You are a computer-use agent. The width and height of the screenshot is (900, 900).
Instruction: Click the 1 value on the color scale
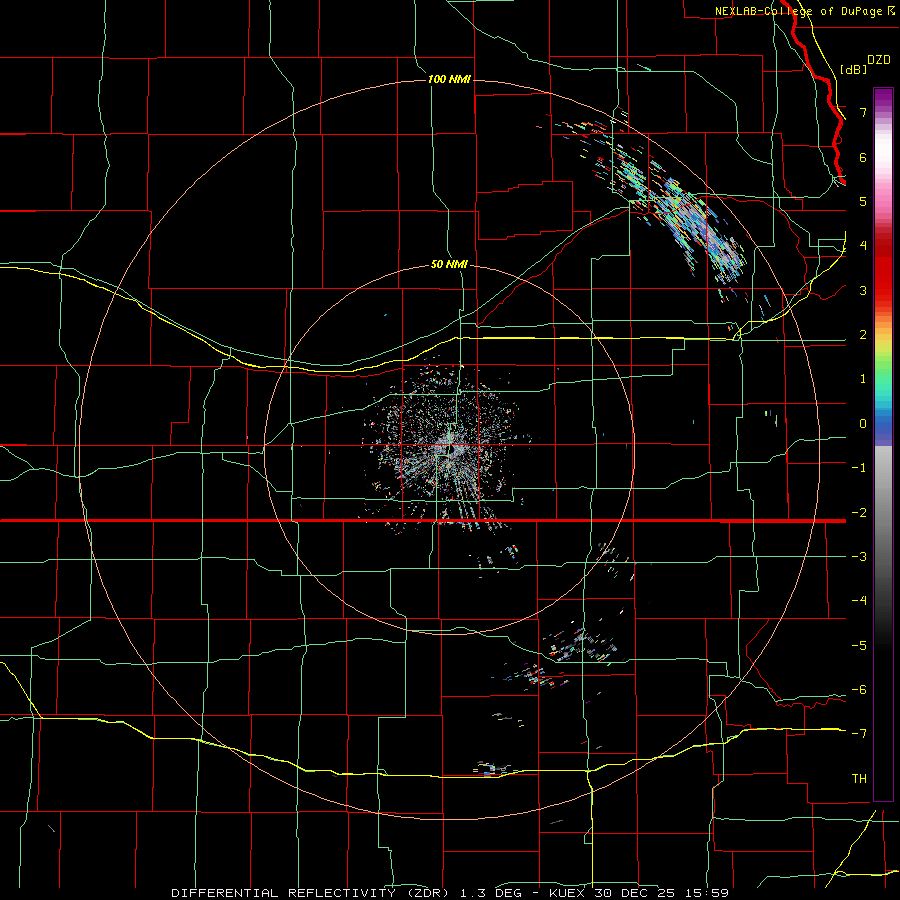pyautogui.click(x=863, y=379)
